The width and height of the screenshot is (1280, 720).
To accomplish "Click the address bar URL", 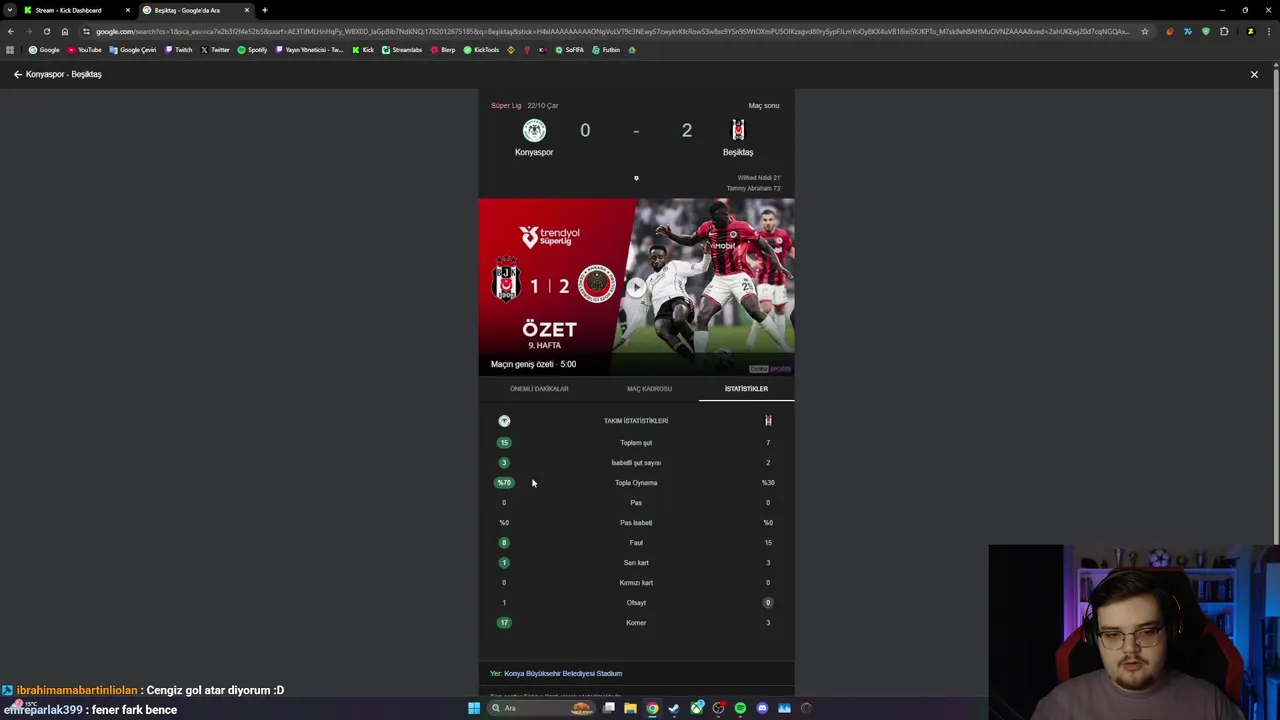I will pyautogui.click(x=612, y=31).
